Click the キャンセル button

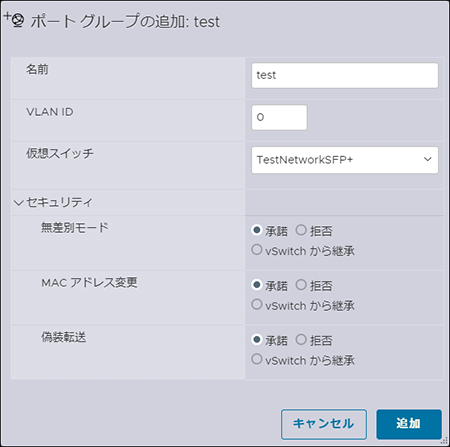(324, 424)
